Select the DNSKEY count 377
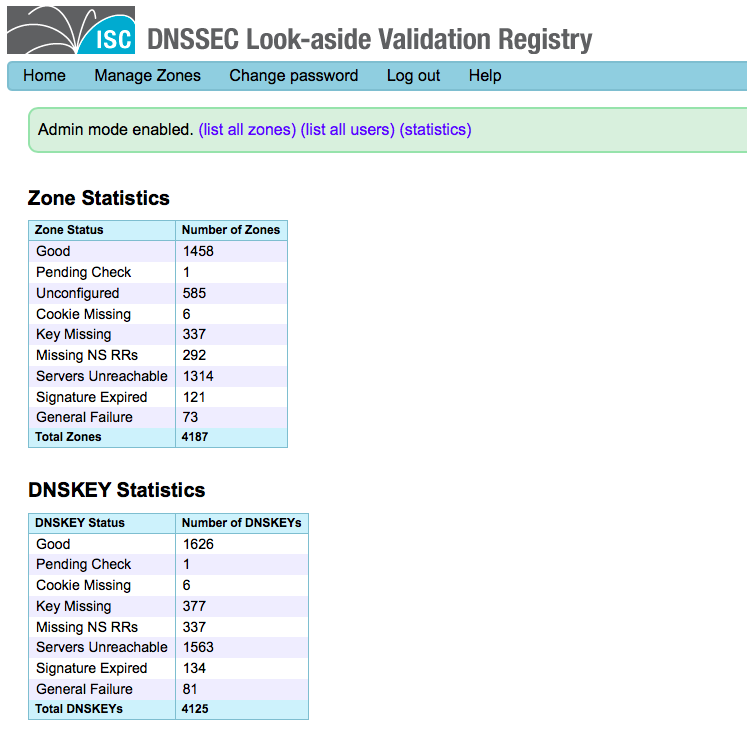Screen dimensions: 747x738 click(194, 607)
